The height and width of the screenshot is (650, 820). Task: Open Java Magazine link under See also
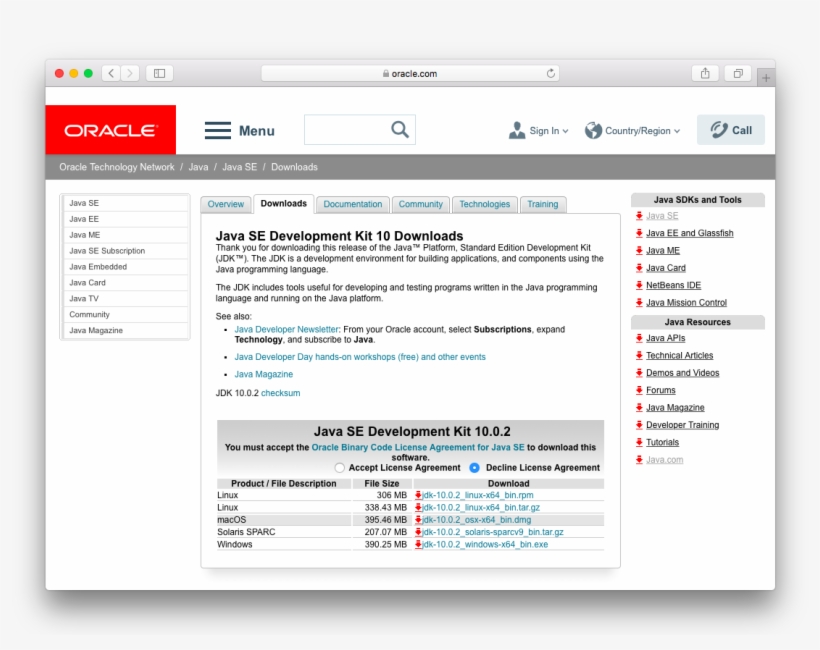point(264,374)
